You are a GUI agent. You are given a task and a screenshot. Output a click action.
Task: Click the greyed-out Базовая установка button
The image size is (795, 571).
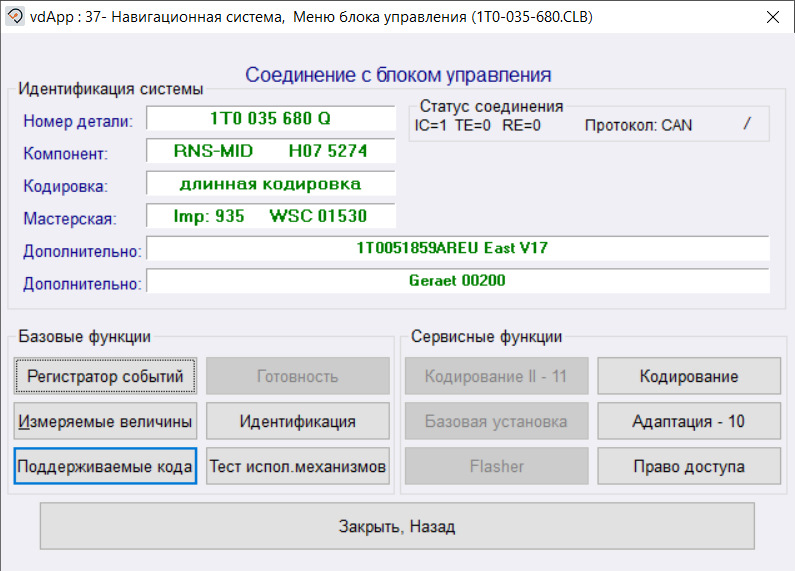tap(496, 421)
